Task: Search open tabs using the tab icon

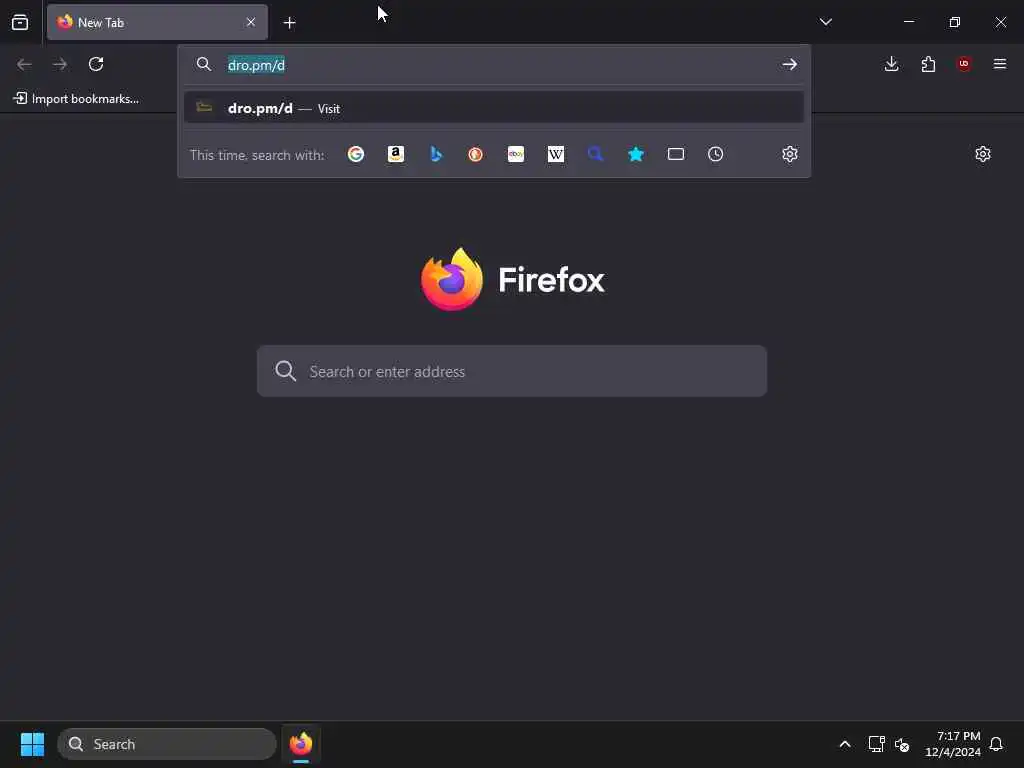Action: pos(676,154)
